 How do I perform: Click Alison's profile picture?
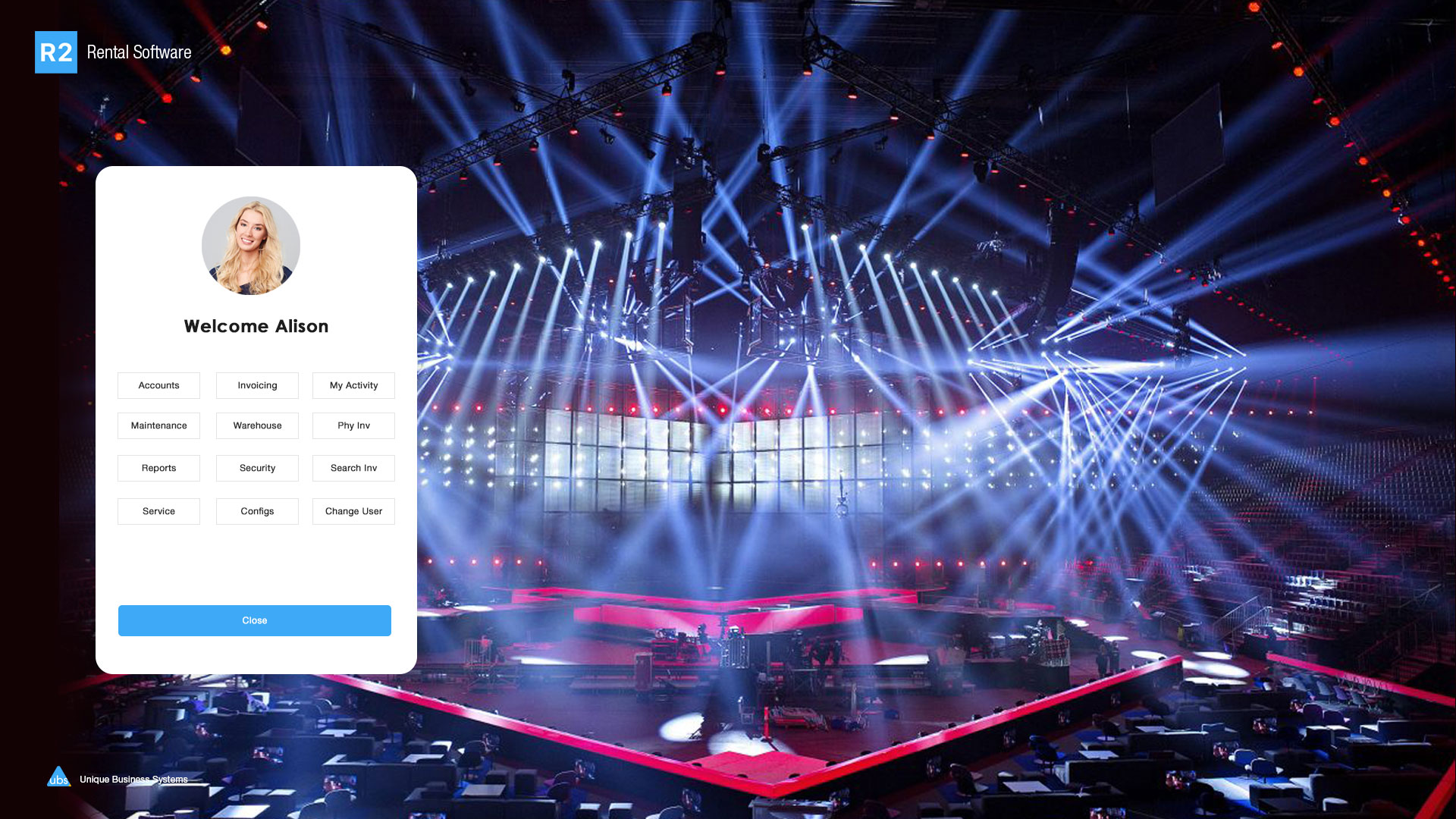tap(251, 246)
